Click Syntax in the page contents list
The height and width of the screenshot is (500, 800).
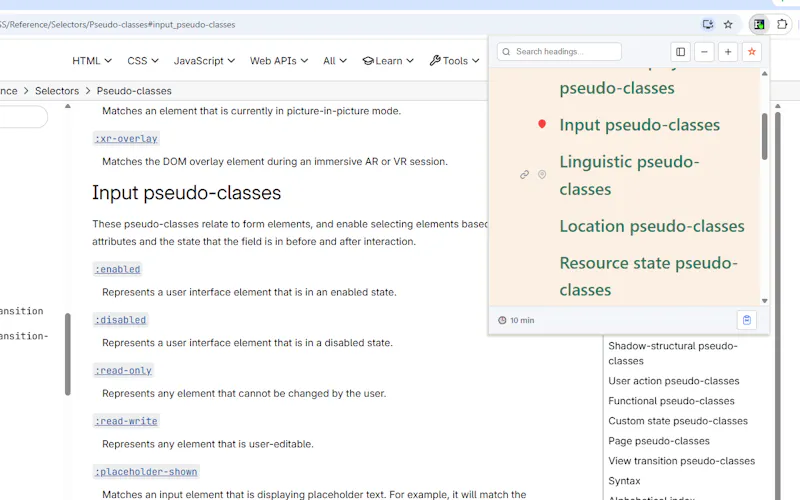tap(624, 481)
